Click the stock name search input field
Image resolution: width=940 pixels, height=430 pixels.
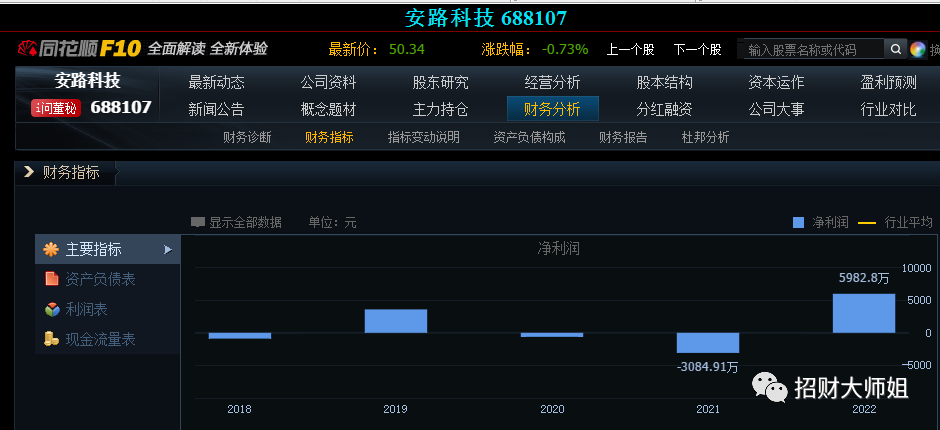point(811,49)
